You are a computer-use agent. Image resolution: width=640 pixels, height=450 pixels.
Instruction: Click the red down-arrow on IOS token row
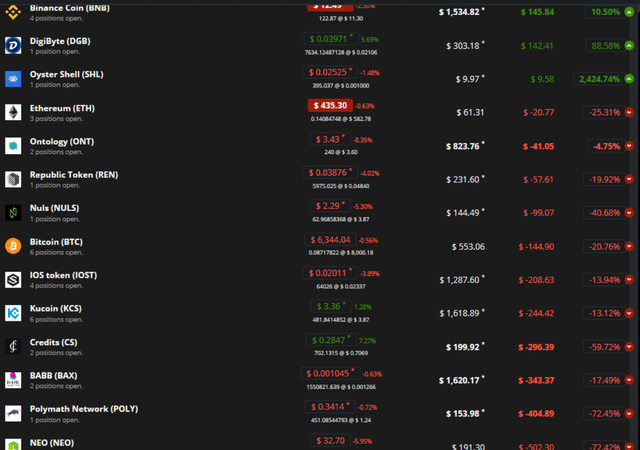click(x=629, y=280)
